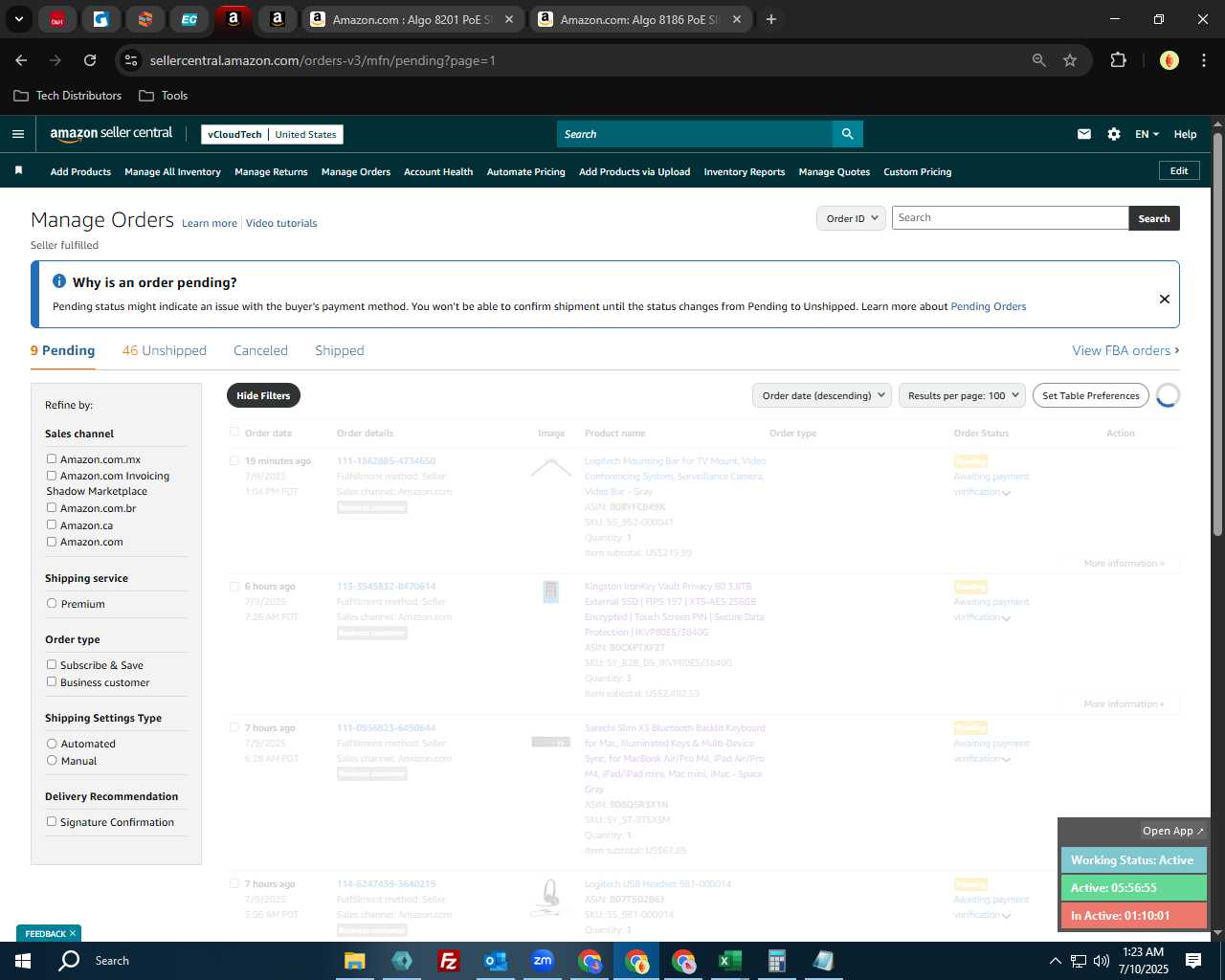This screenshot has width=1225, height=980.
Task: Click the order search input field
Action: coord(1010,218)
